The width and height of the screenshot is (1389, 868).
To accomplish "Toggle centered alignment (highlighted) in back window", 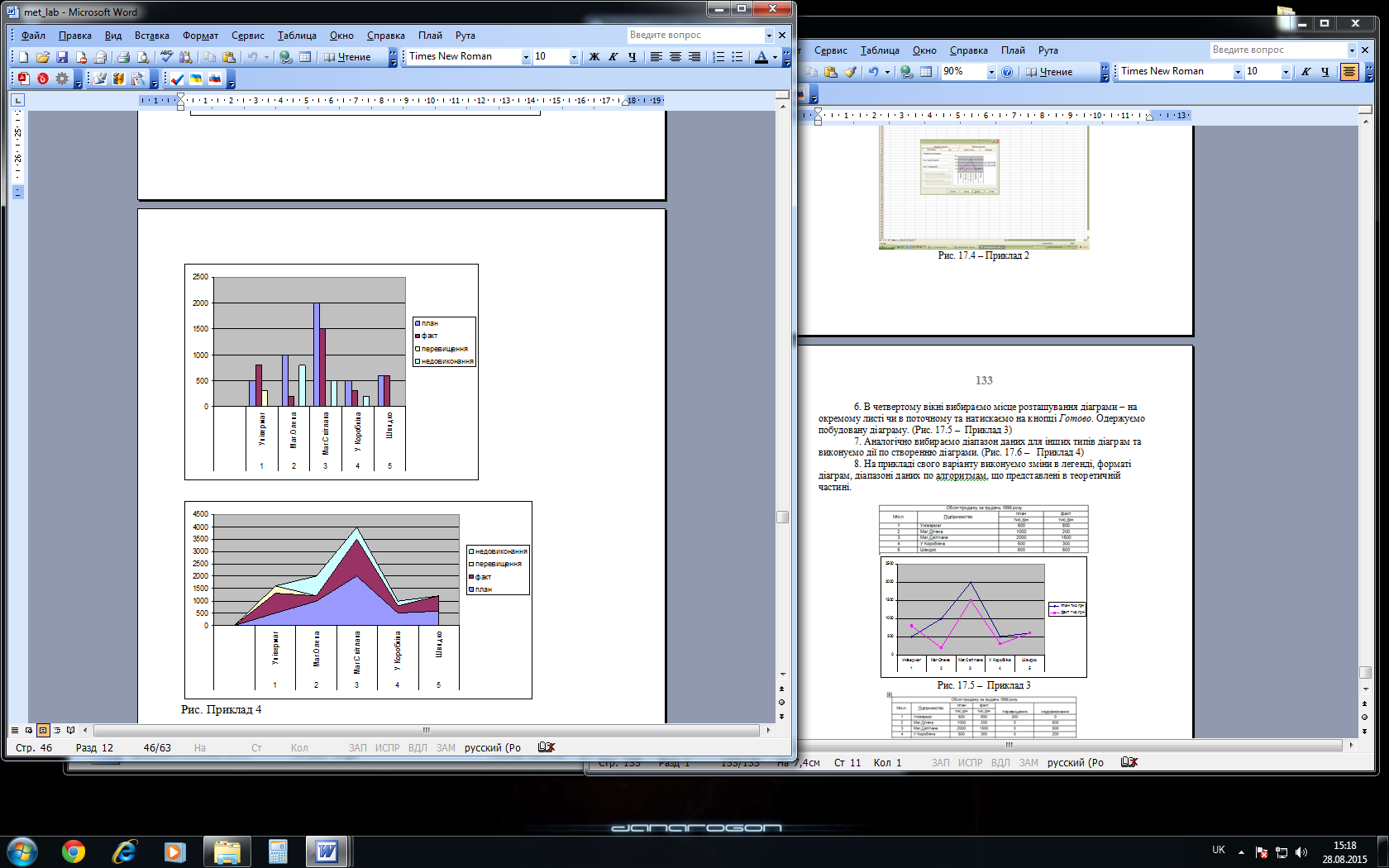I will pyautogui.click(x=1349, y=72).
